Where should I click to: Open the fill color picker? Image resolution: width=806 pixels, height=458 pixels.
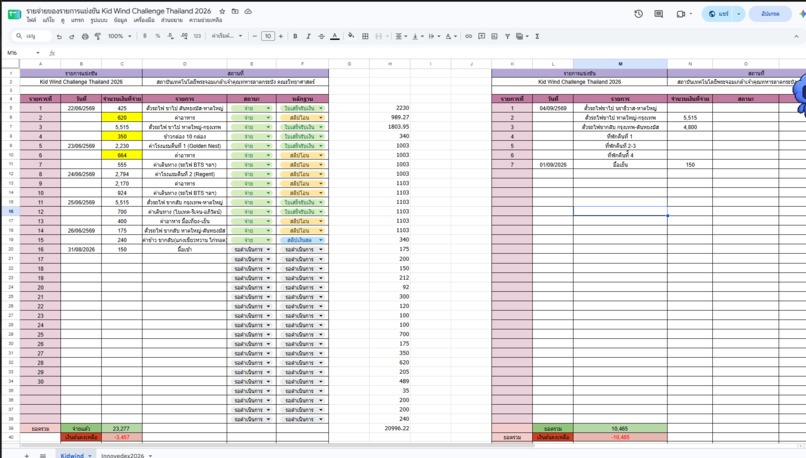point(351,36)
